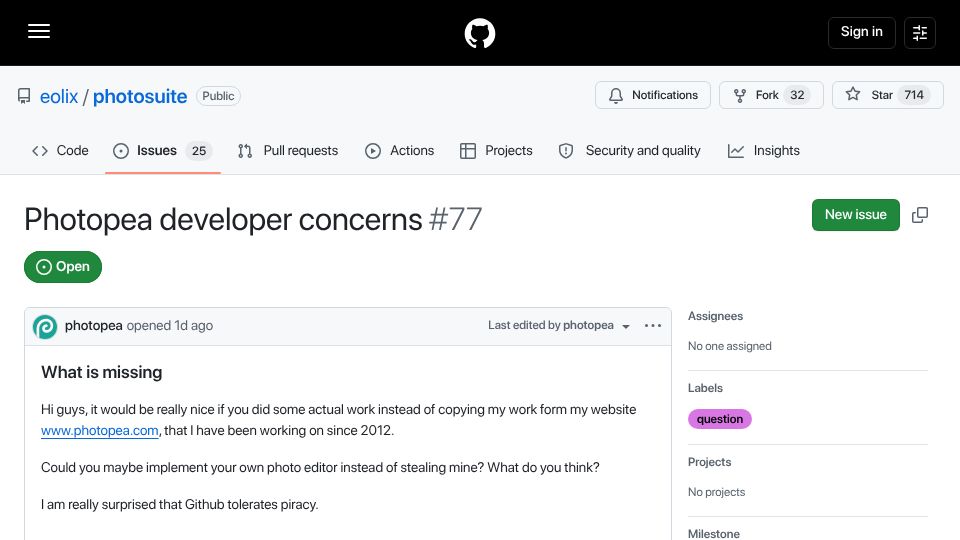Click the 25 issues counter badge
The height and width of the screenshot is (540, 960).
click(199, 151)
